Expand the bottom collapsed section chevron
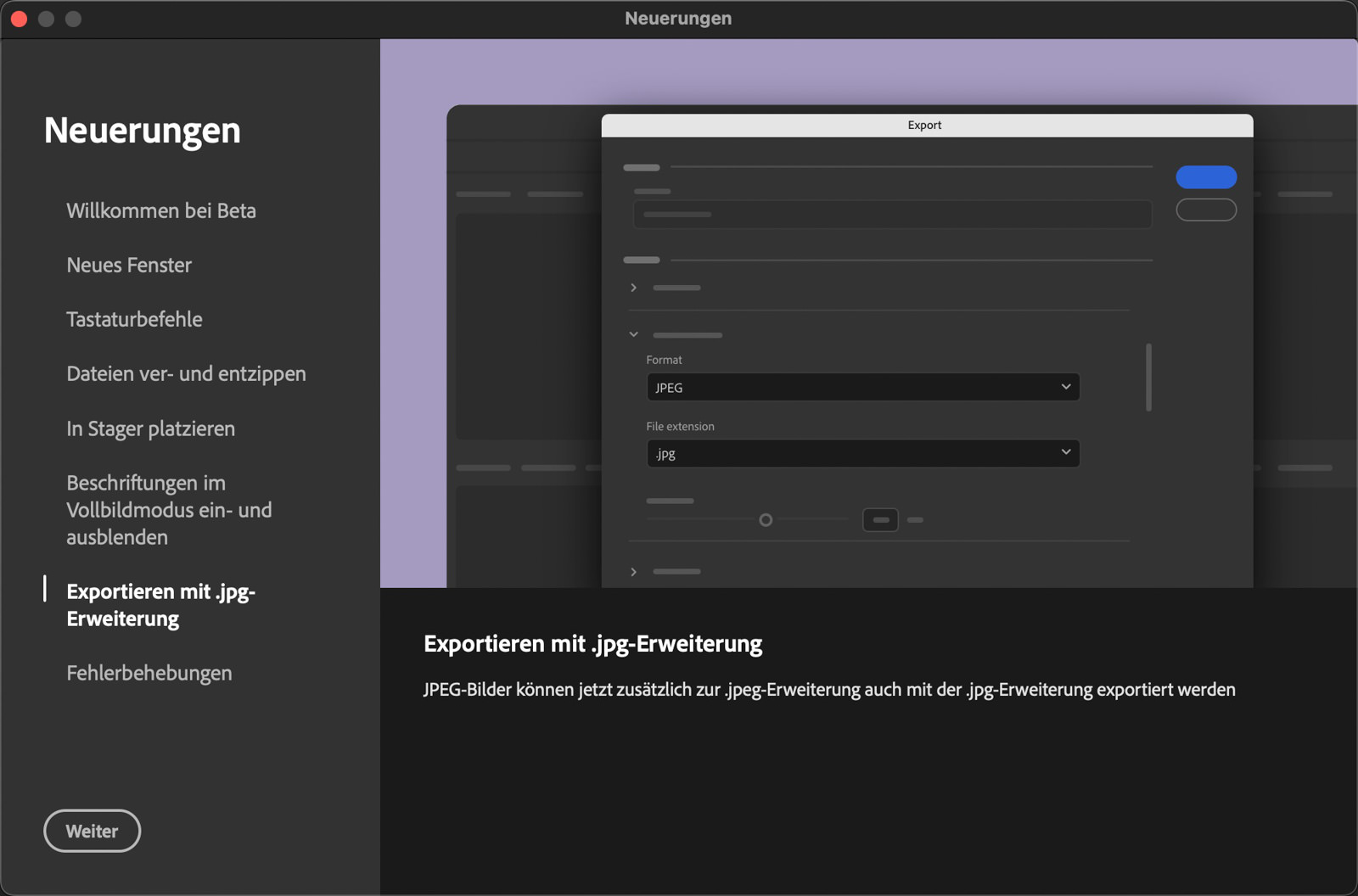 click(633, 572)
